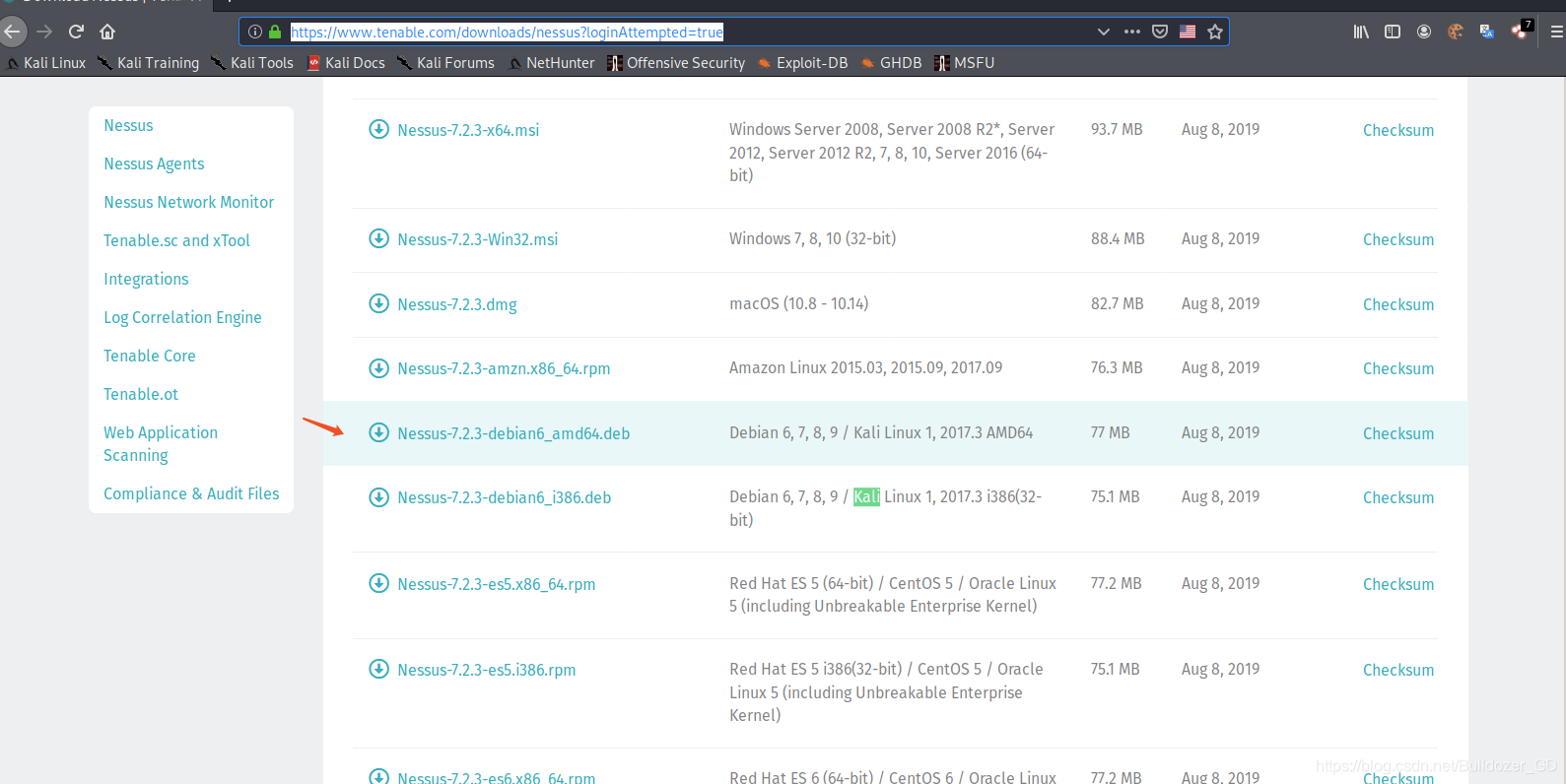Screen dimensions: 1566x784
Task: Select Nessus Agents in sidebar
Action: 154,163
